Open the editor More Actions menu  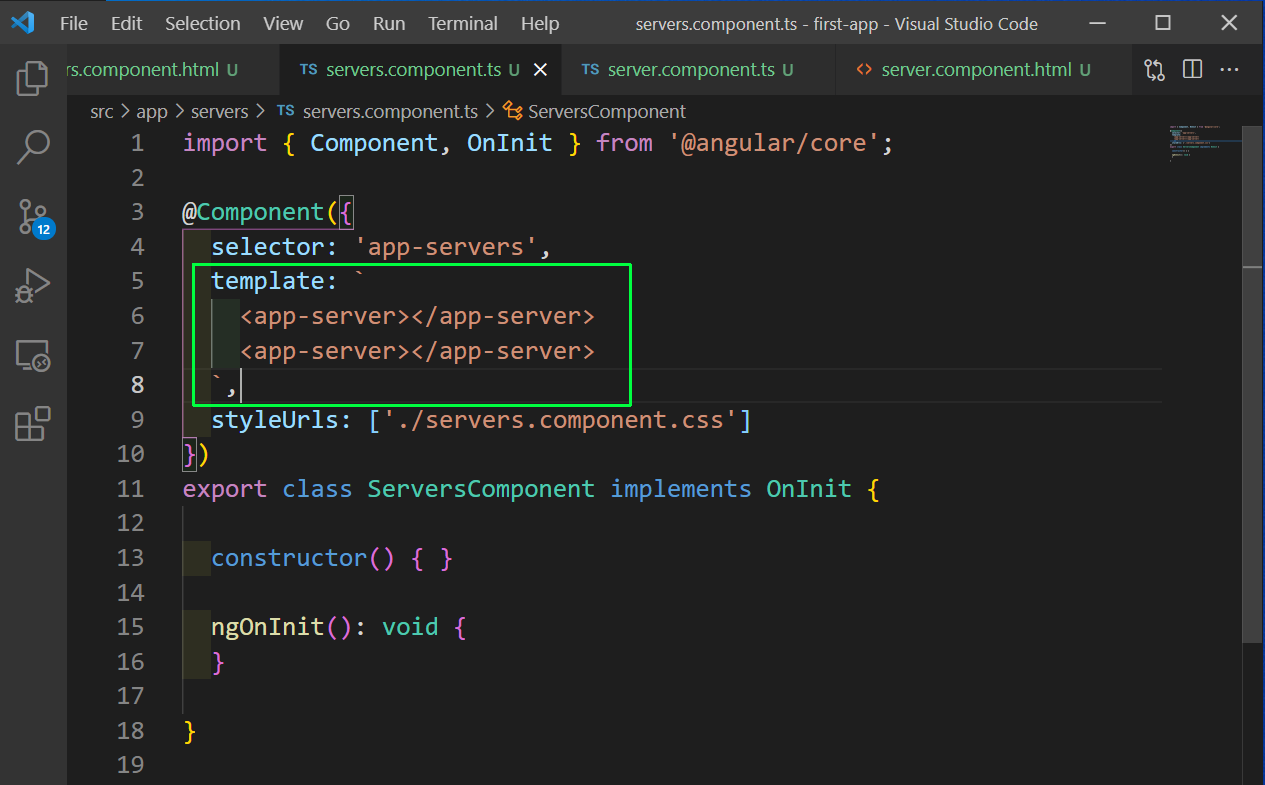click(x=1229, y=70)
